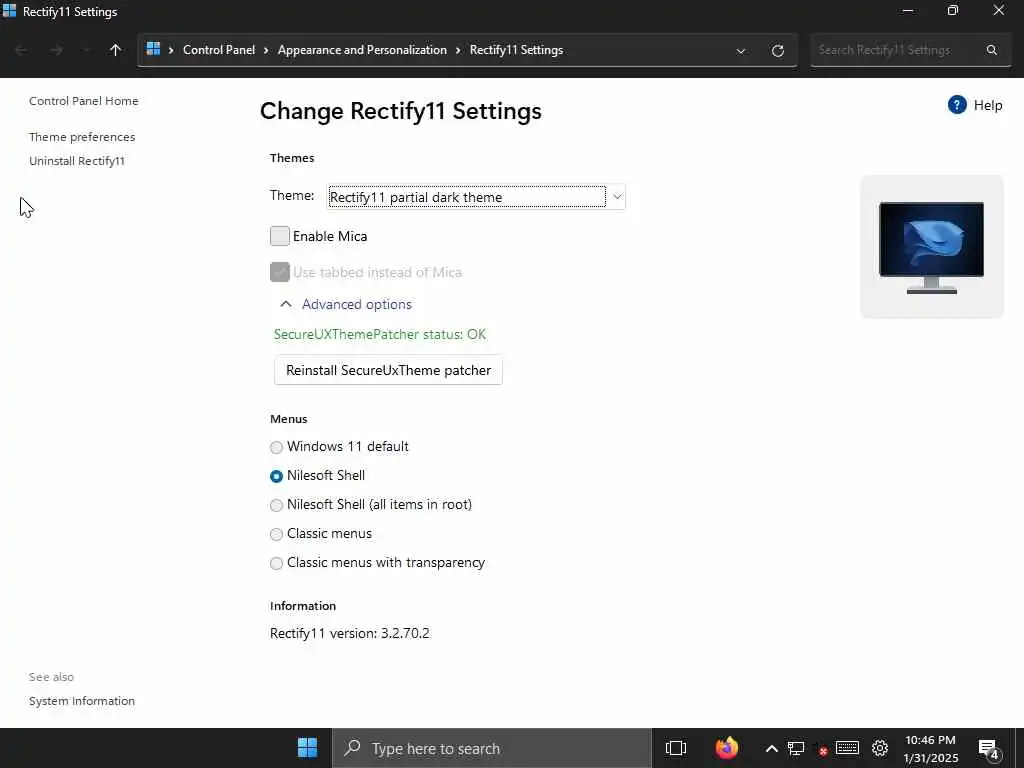
Task: Launch Firefox from taskbar
Action: pos(726,748)
